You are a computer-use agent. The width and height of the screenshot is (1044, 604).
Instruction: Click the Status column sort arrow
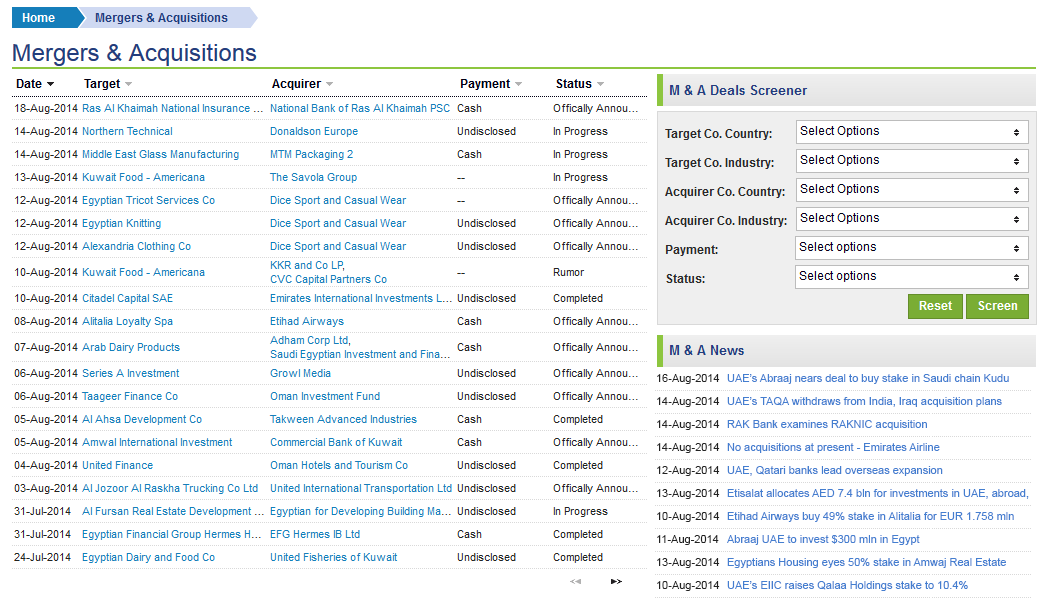pos(601,85)
